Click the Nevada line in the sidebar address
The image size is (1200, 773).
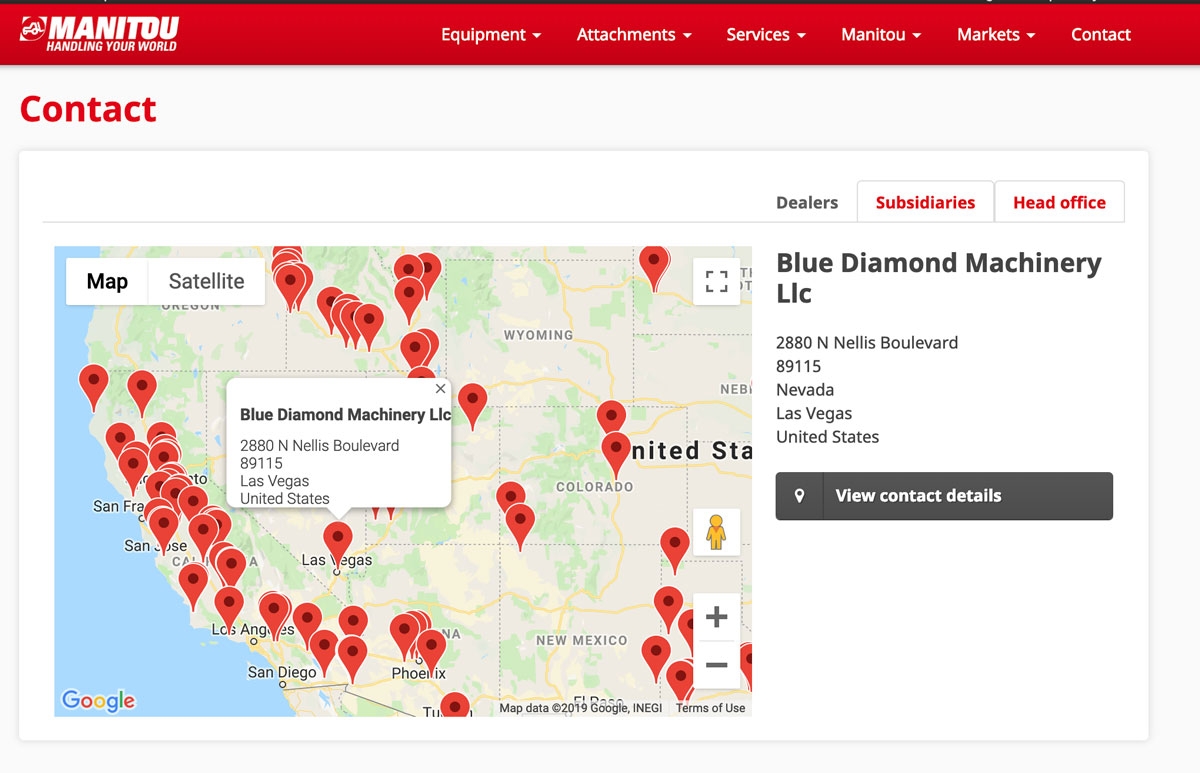point(805,390)
